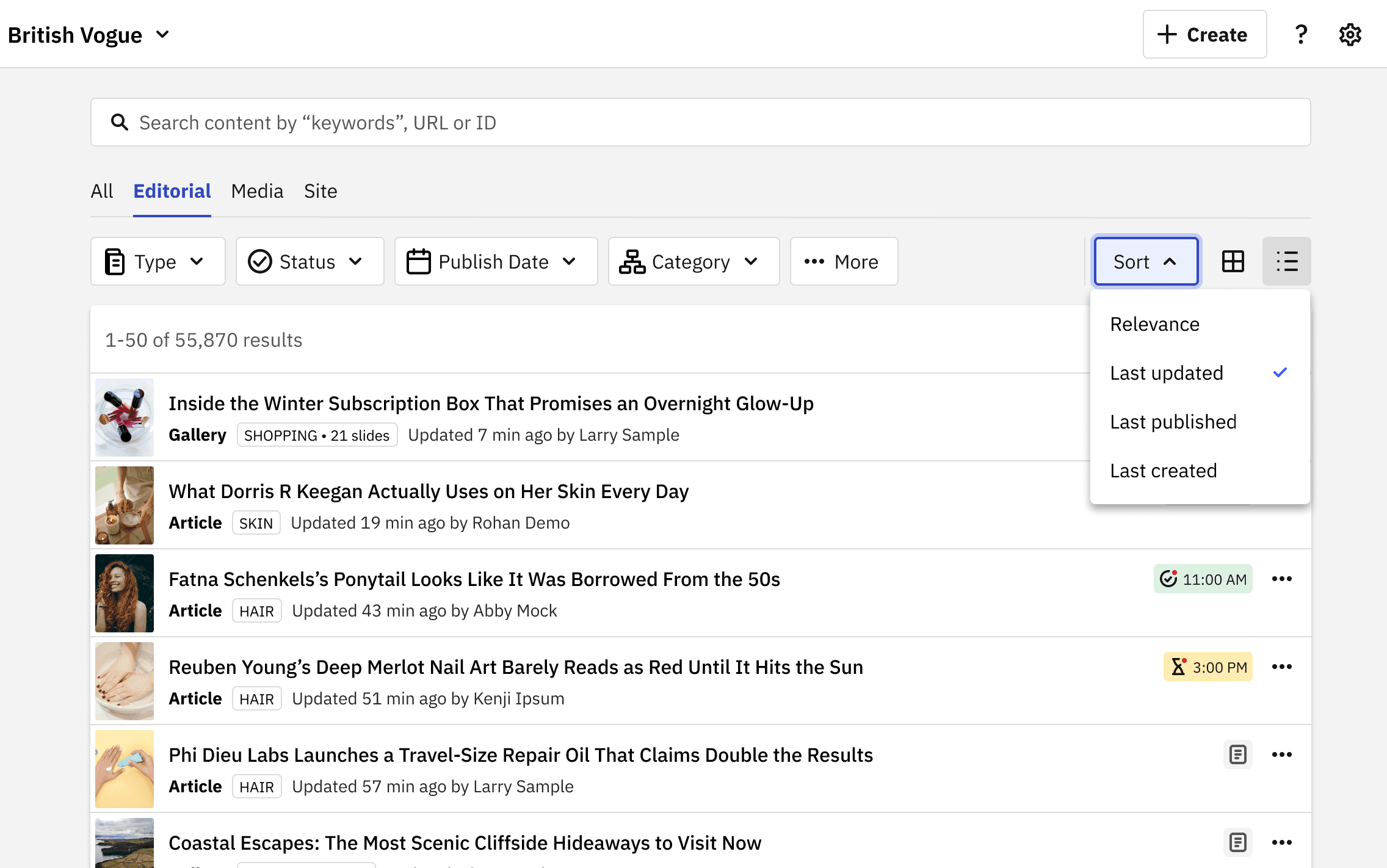The height and width of the screenshot is (868, 1387).
Task: Click the Create button
Action: coord(1205,34)
